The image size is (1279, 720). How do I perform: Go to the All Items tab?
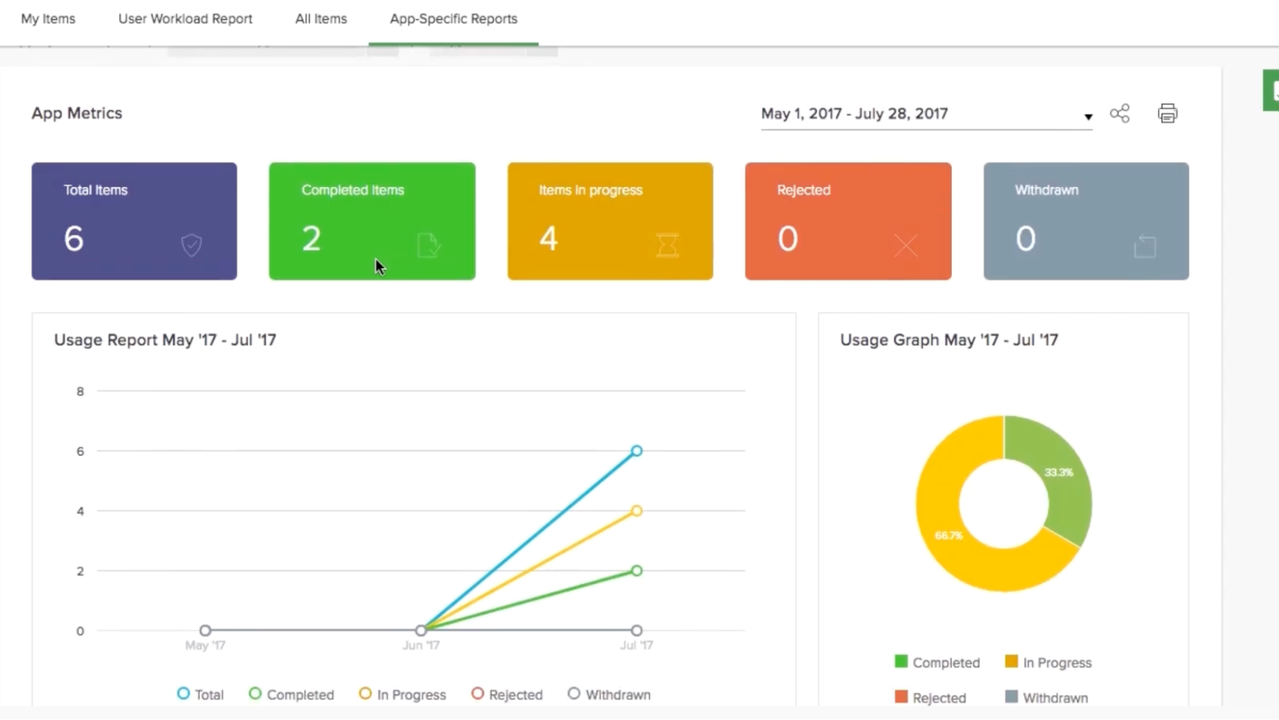tap(321, 19)
